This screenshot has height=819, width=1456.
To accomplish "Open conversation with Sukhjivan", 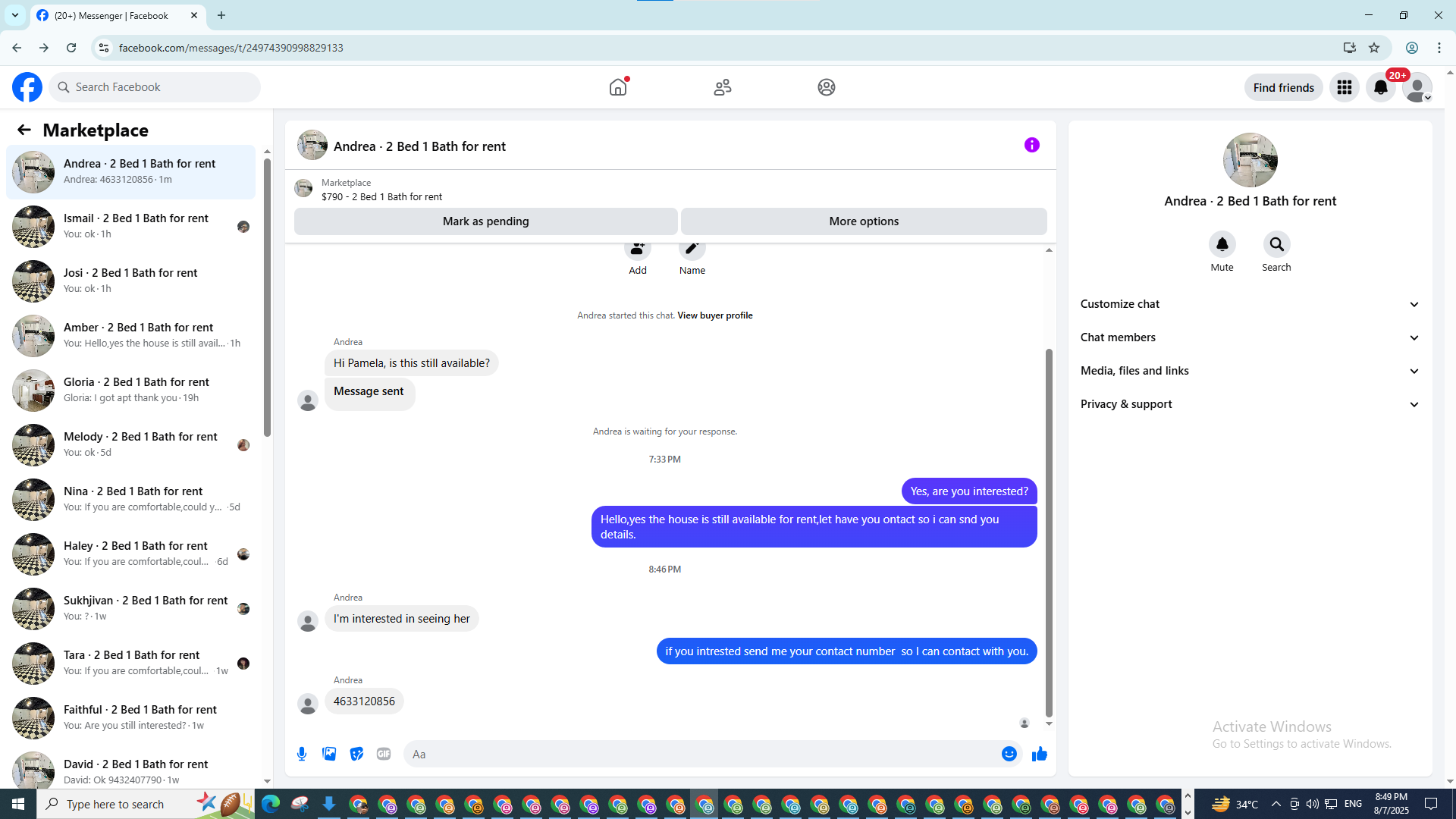I will pyautogui.click(x=131, y=609).
